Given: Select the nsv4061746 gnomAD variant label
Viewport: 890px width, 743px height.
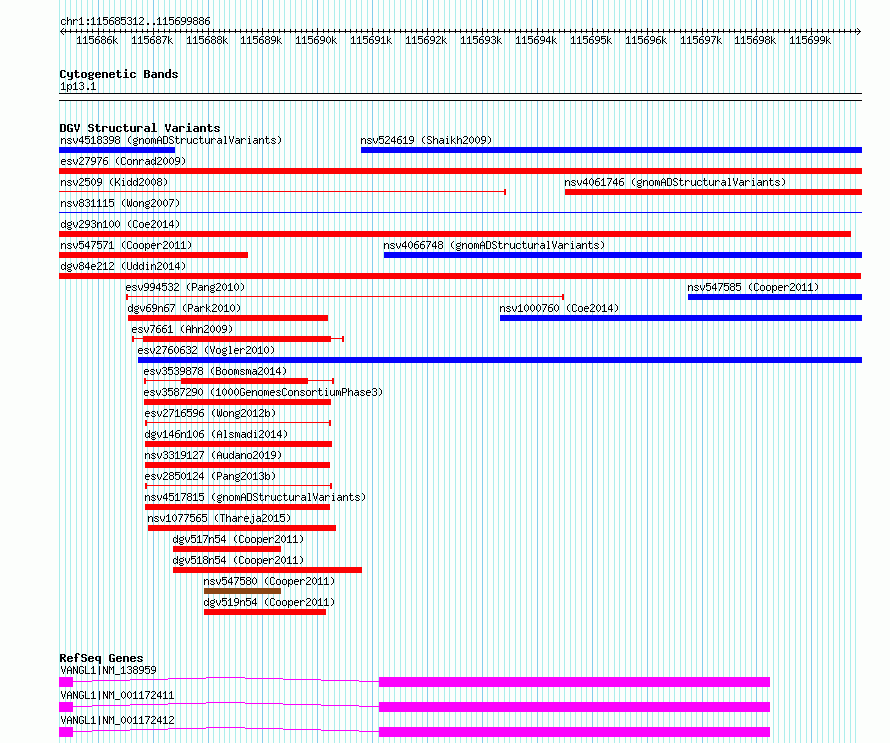Looking at the screenshot, I should click(675, 182).
